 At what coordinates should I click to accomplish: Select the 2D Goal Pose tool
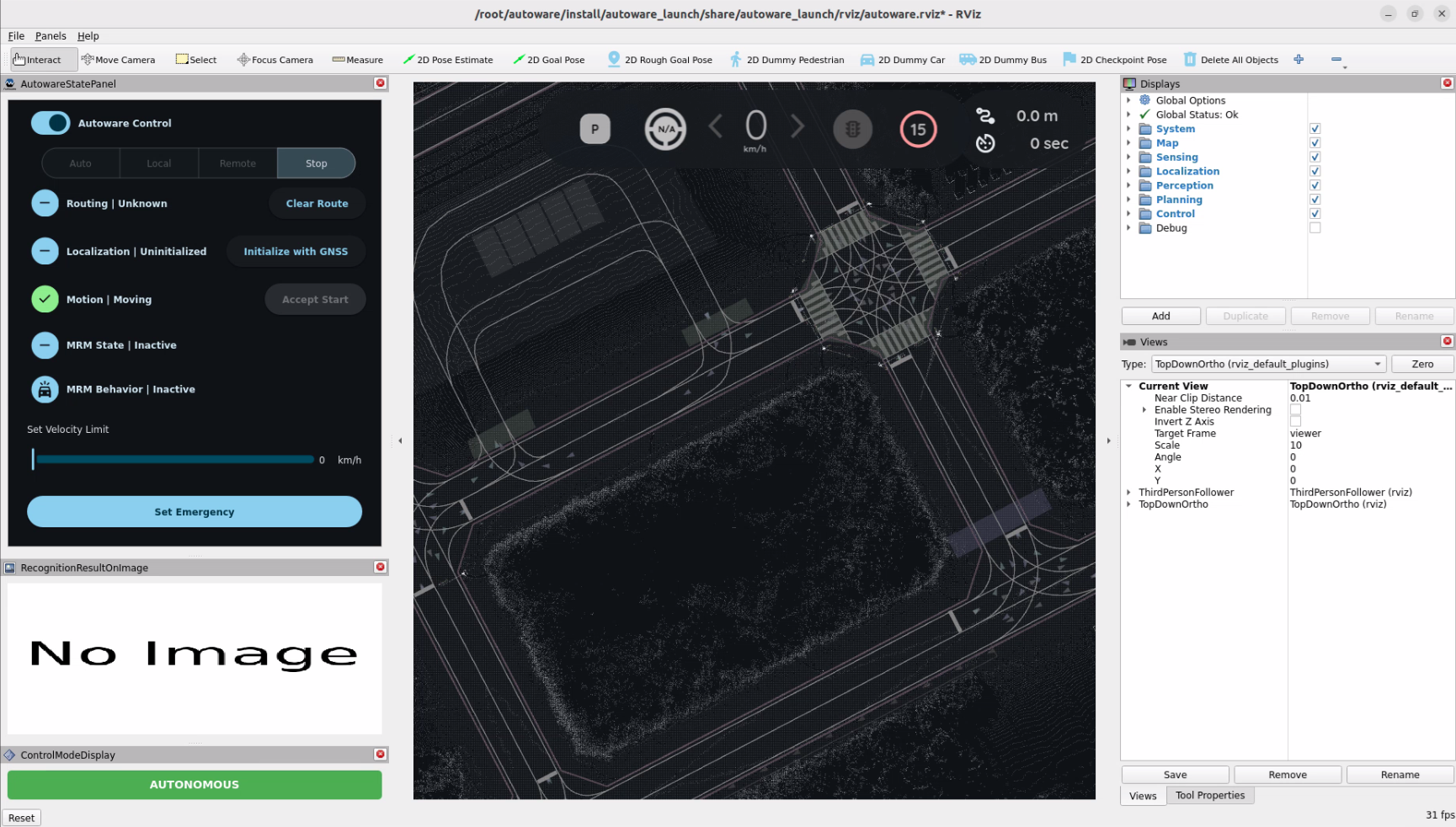(548, 60)
